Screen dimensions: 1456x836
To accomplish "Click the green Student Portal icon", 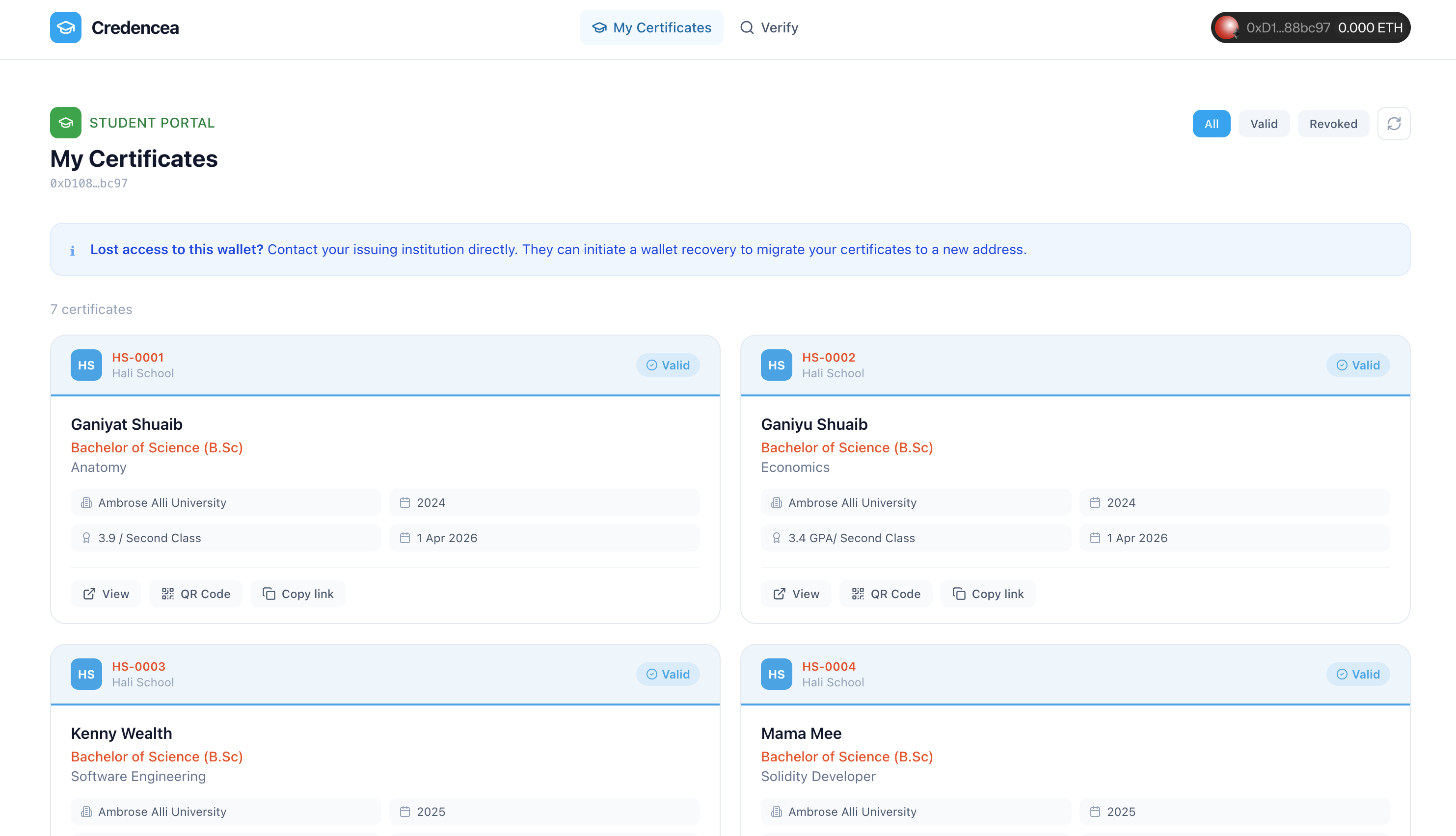I will (65, 123).
